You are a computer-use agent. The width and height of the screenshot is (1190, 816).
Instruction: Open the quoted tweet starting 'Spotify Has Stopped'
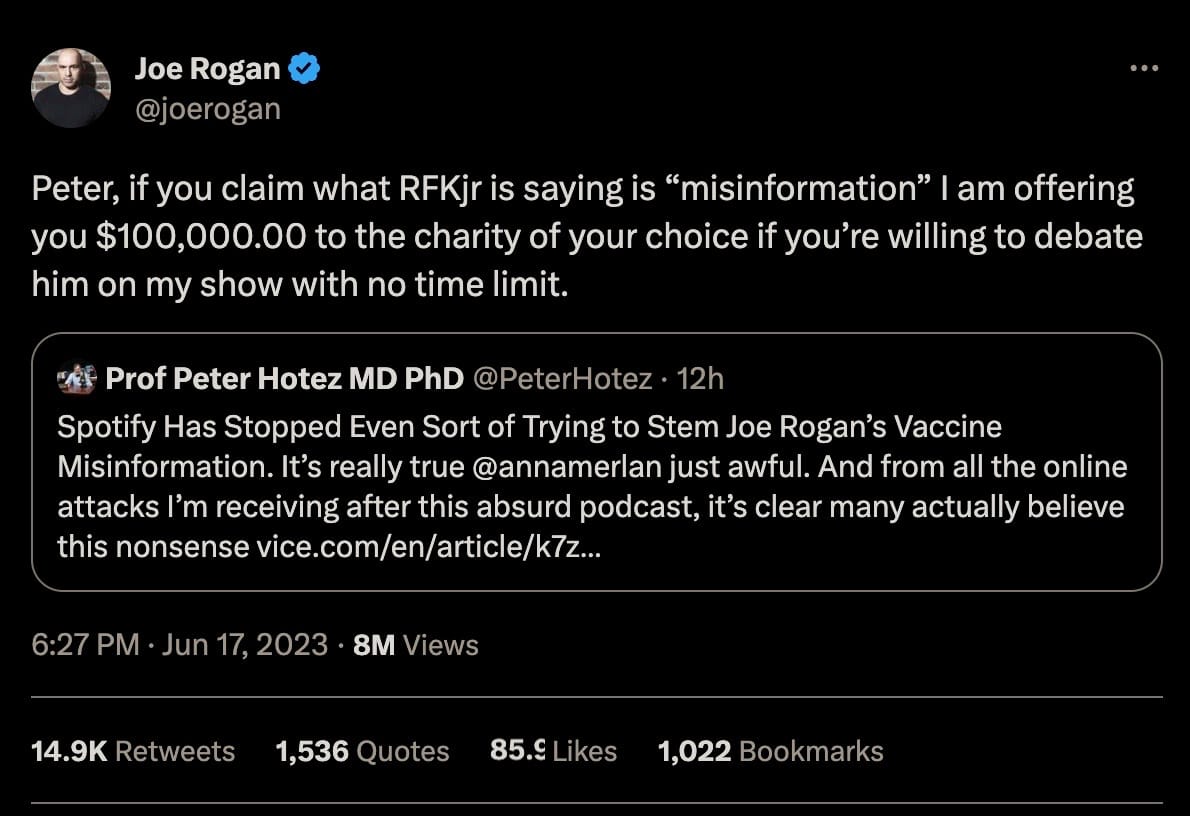(596, 487)
